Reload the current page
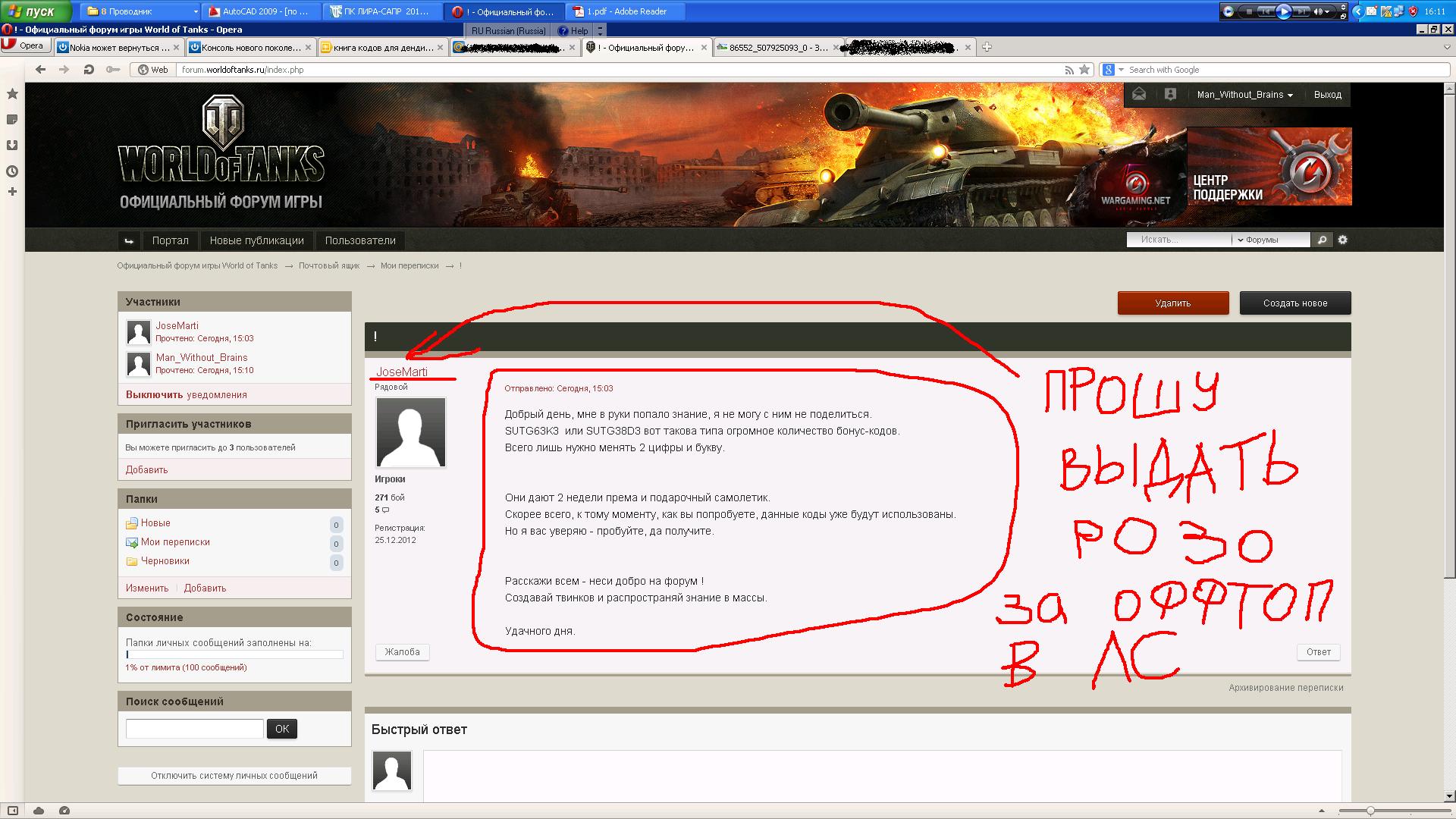 [x=89, y=70]
